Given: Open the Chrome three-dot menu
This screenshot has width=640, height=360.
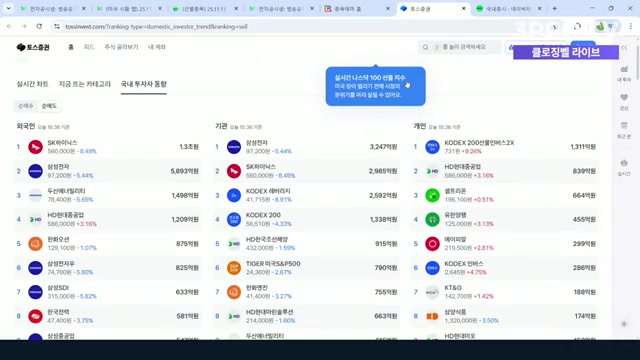Looking at the screenshot, I should 631,26.
